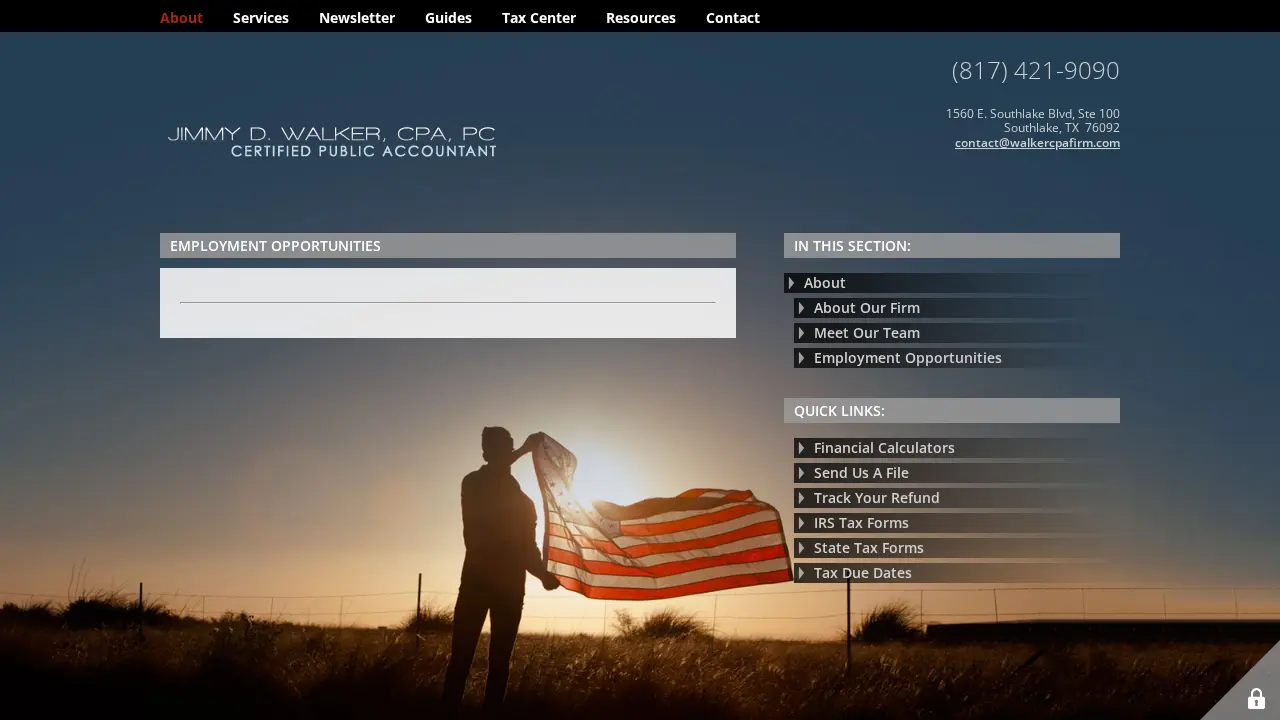
Task: Open the About menu item
Action: coord(181,18)
